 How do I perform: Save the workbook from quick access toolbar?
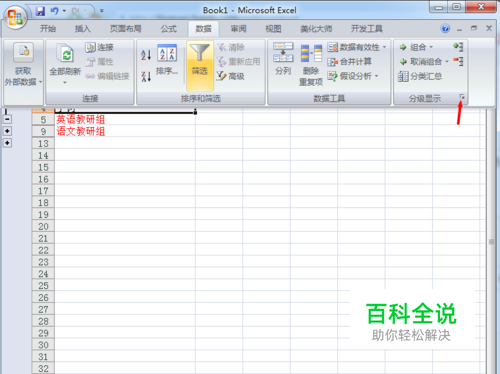click(40, 11)
